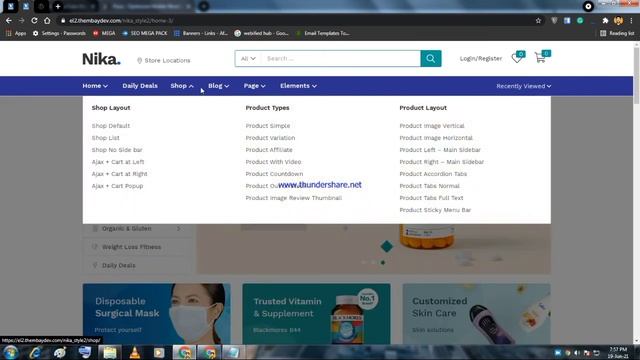The width and height of the screenshot is (640, 360).
Task: Click the Nika logo
Action: 101,59
